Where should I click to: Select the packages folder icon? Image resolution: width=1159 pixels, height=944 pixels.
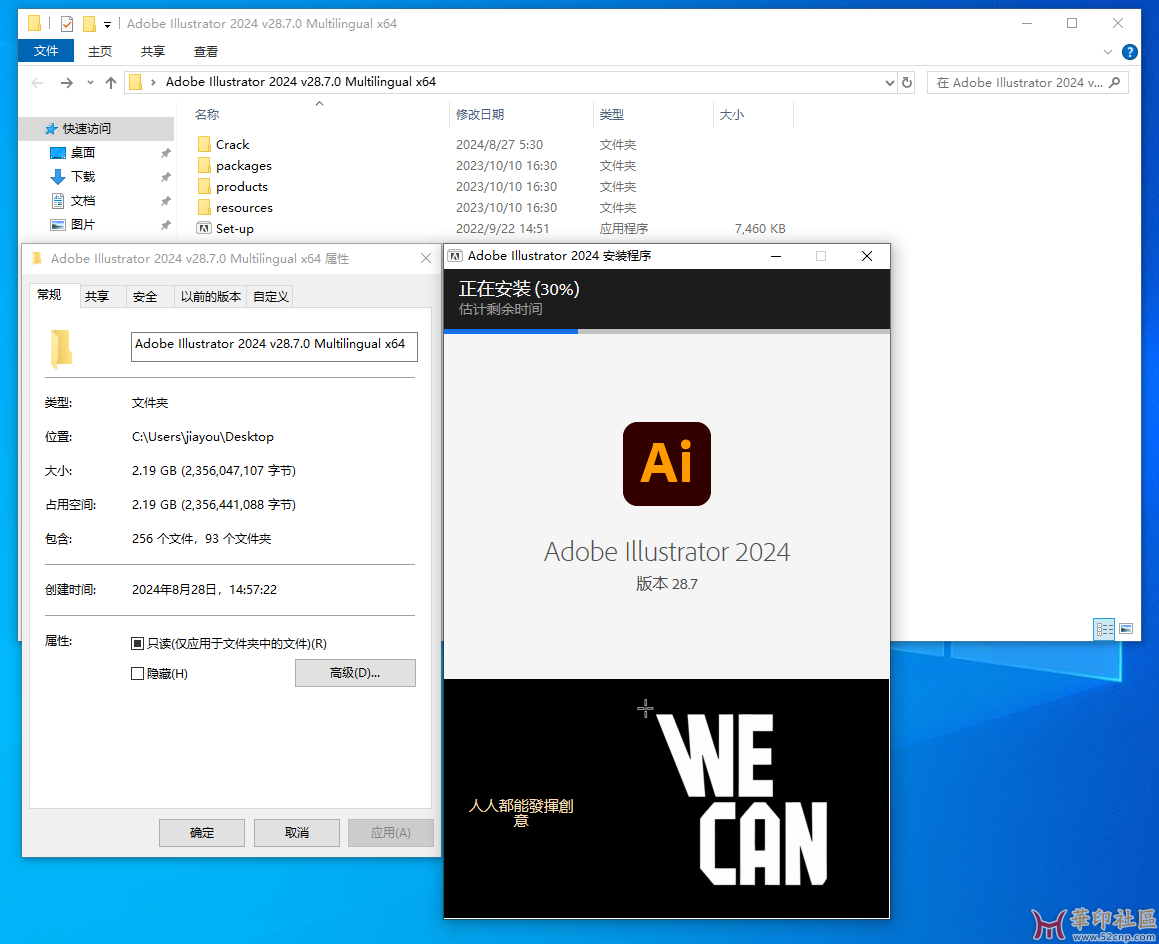click(x=204, y=165)
